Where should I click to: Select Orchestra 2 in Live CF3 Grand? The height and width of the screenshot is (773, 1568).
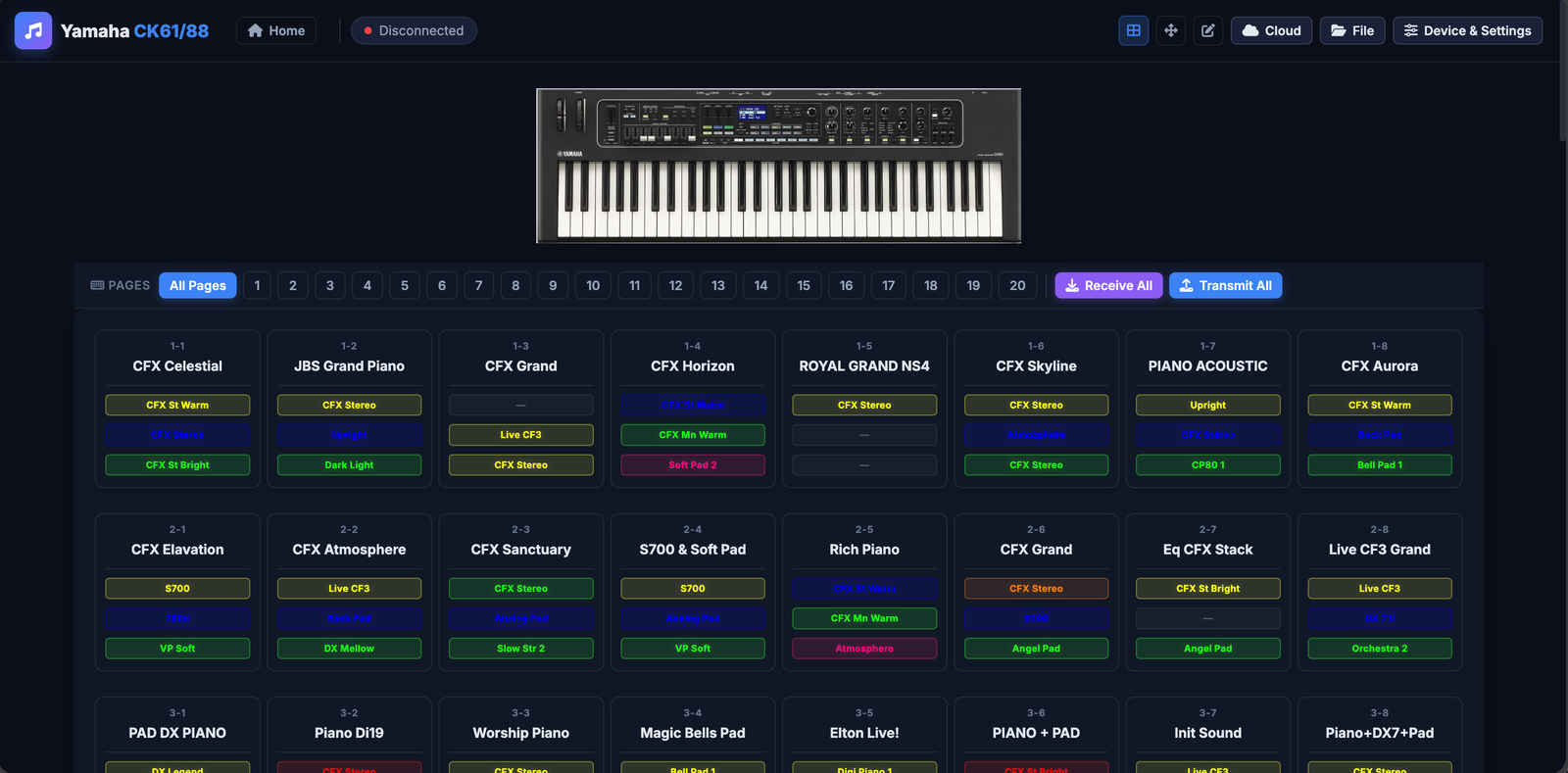point(1380,648)
